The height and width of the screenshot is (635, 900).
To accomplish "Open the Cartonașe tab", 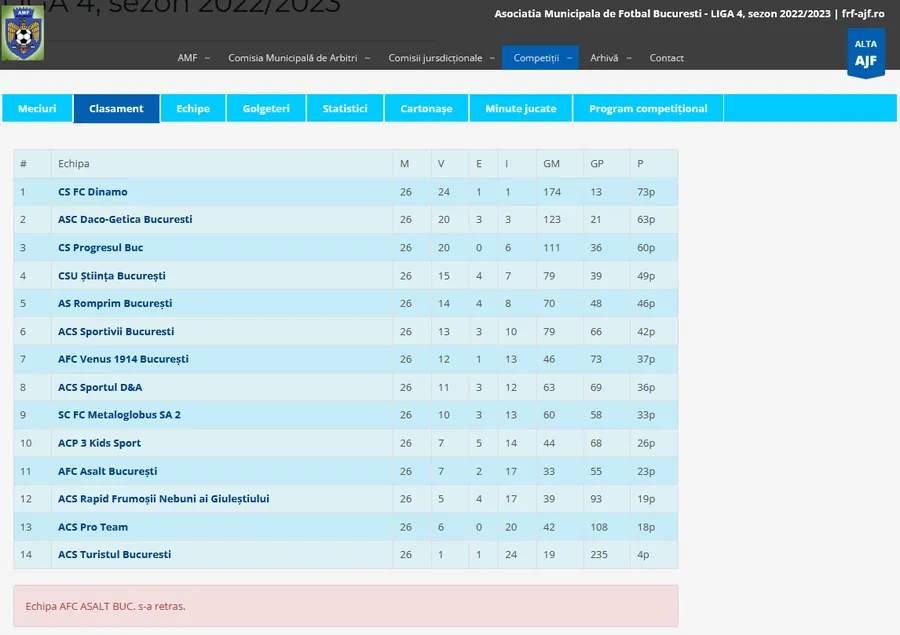I will 426,108.
